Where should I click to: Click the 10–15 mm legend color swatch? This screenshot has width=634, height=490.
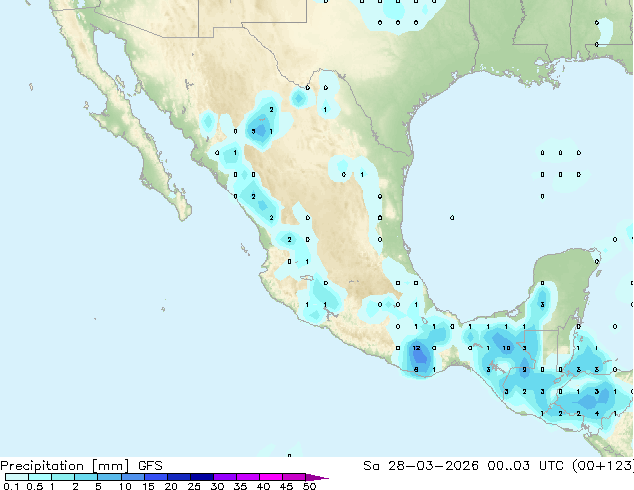pyautogui.click(x=133, y=477)
